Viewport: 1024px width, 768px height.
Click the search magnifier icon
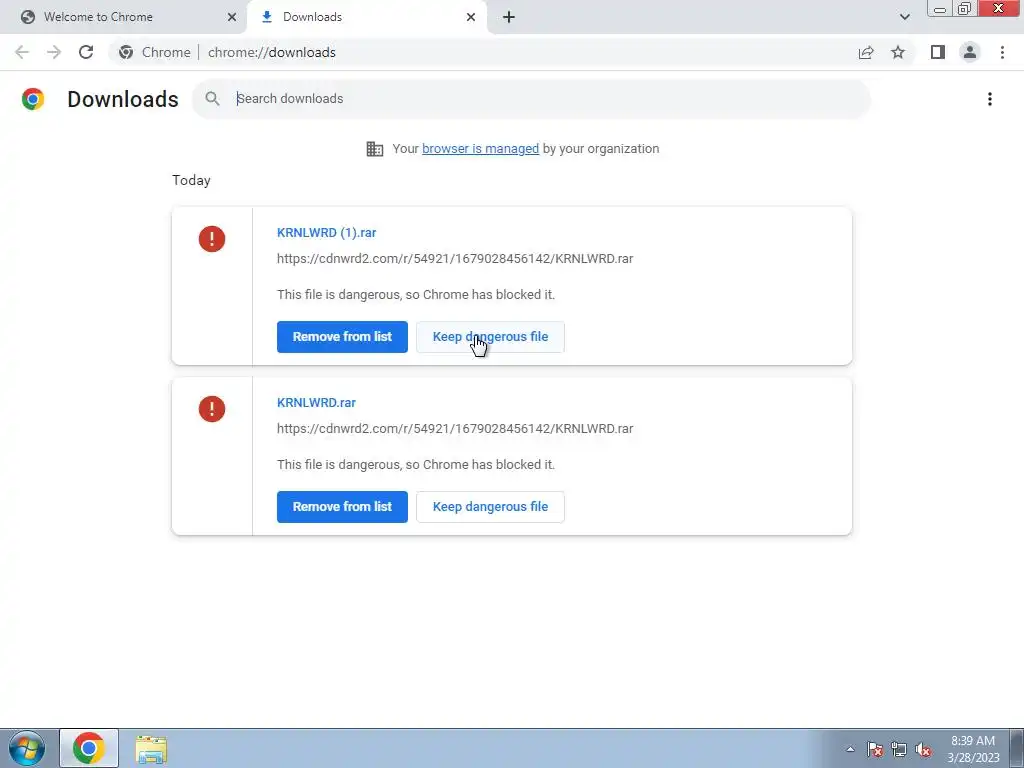coord(212,99)
